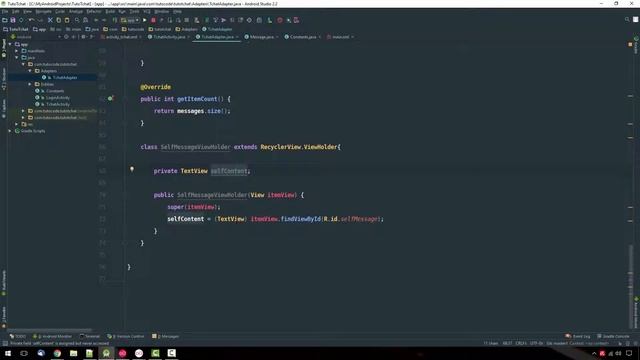Click the Redo arrow icon
This screenshot has width=640, height=360.
40,20
